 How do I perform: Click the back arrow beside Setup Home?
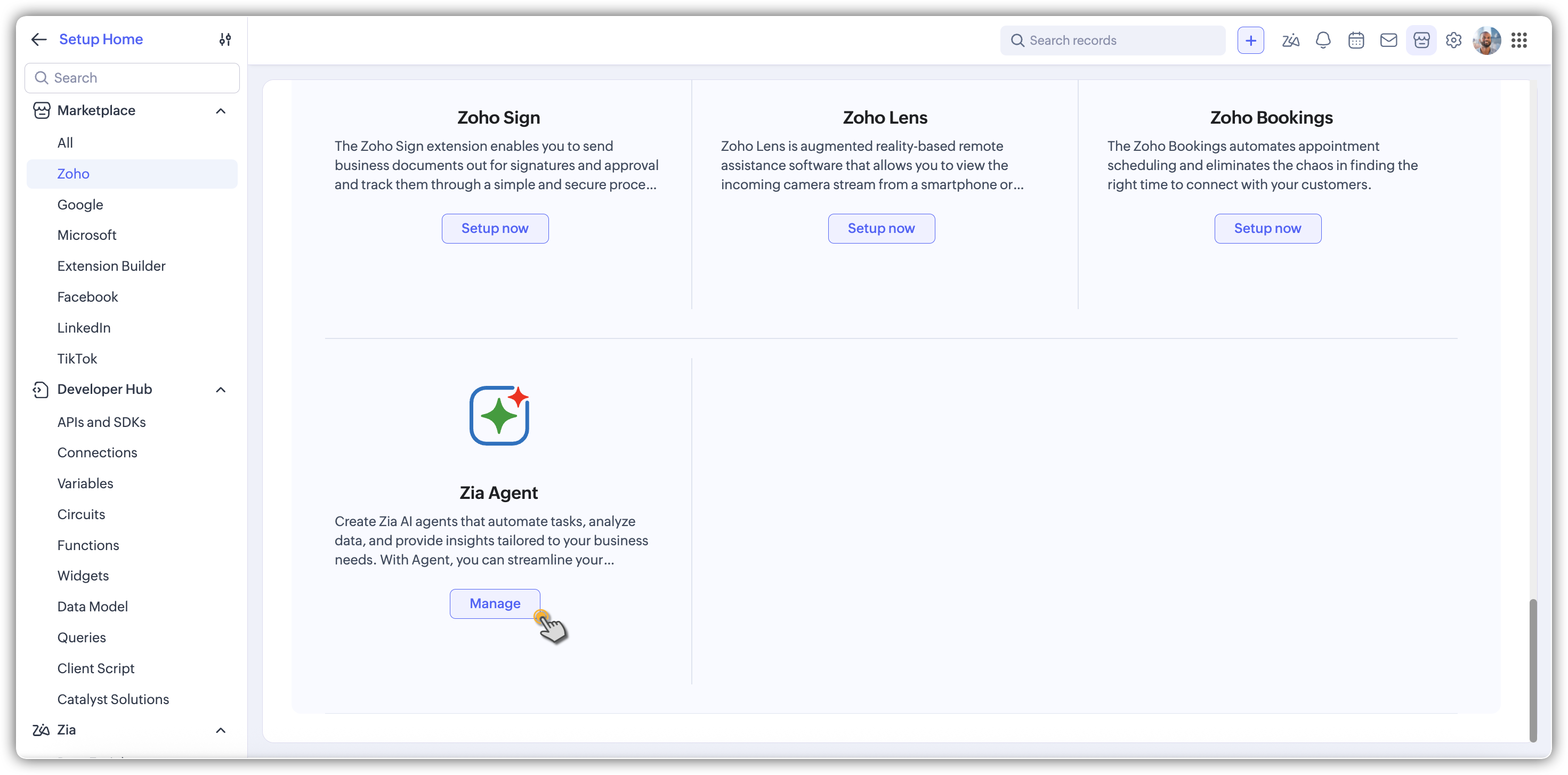tap(39, 39)
